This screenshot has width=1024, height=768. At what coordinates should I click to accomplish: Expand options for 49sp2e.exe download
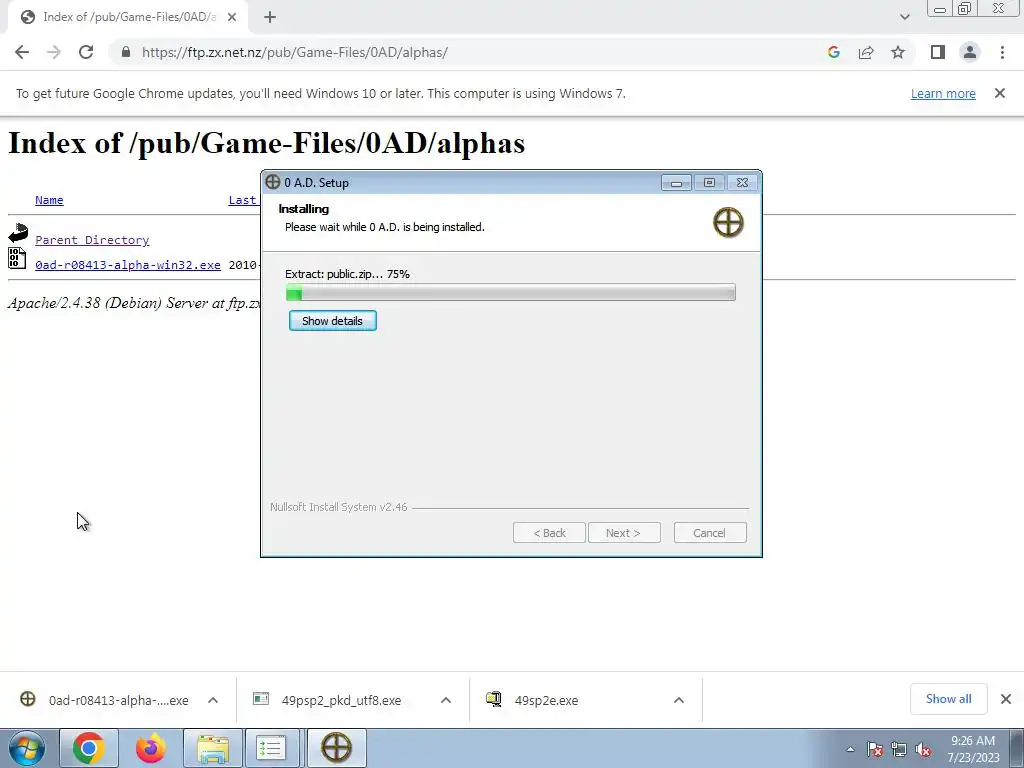[679, 700]
